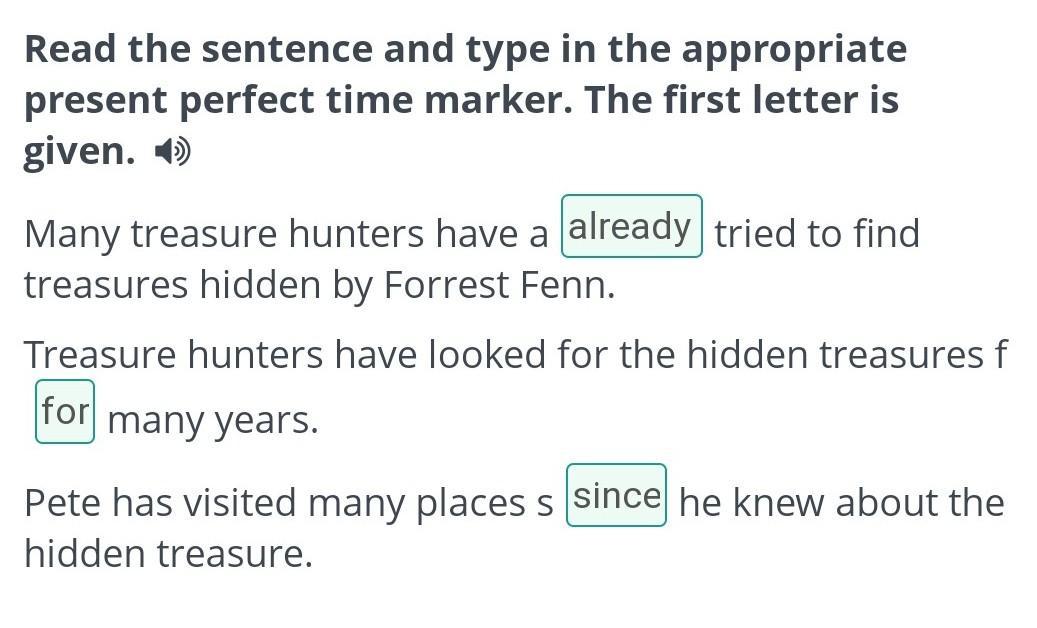This screenshot has height=628, width=1037.
Task: Play the instruction audio speaker icon
Action: point(172,152)
